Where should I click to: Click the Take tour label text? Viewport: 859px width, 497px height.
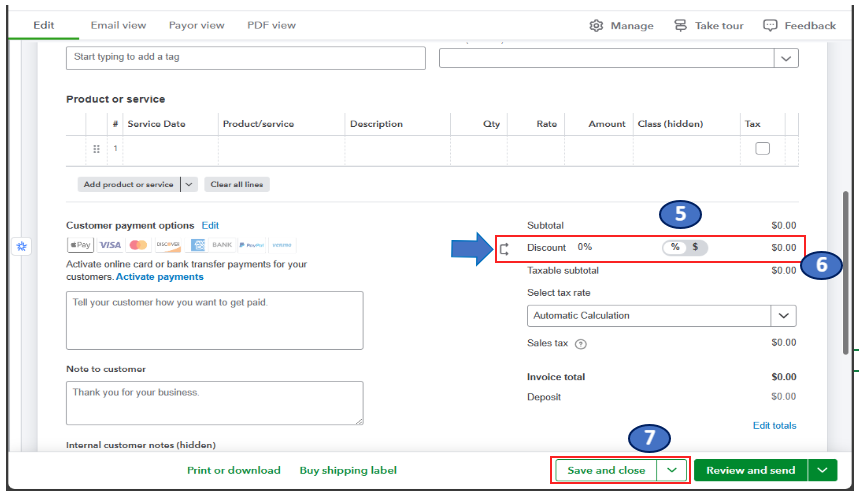tap(719, 26)
